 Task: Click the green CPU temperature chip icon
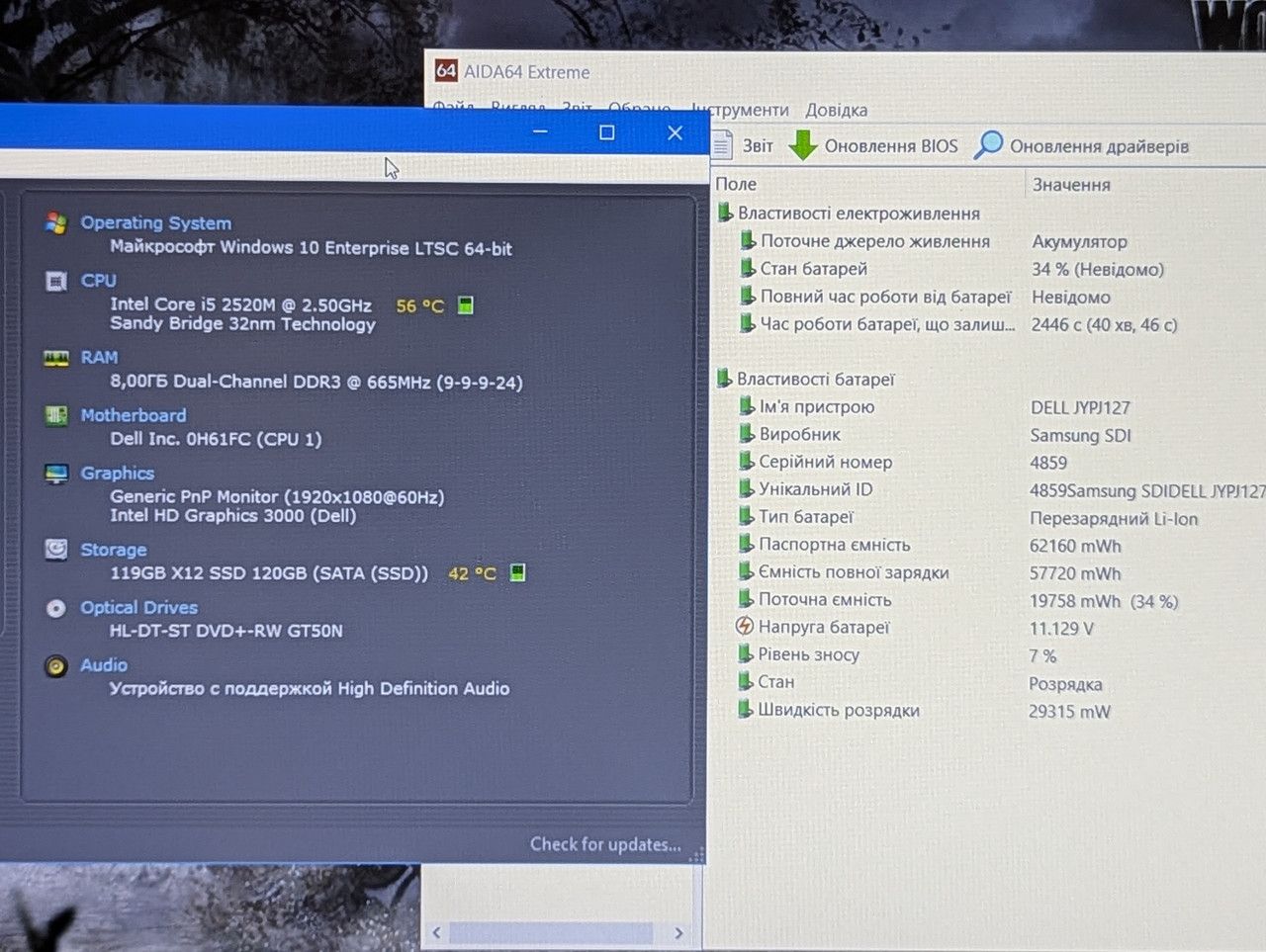(466, 305)
